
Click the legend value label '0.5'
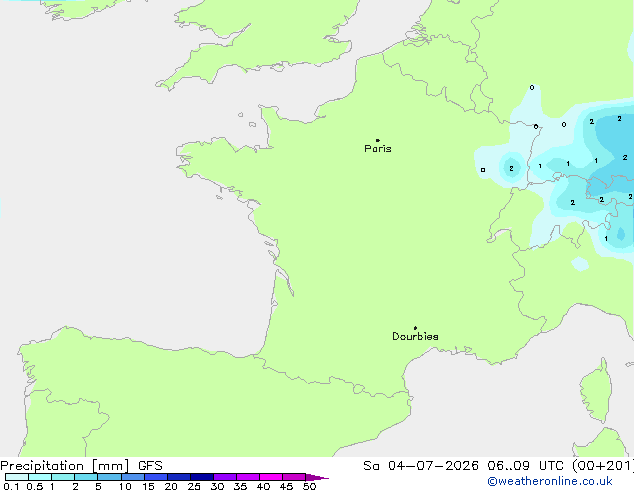click(x=35, y=486)
